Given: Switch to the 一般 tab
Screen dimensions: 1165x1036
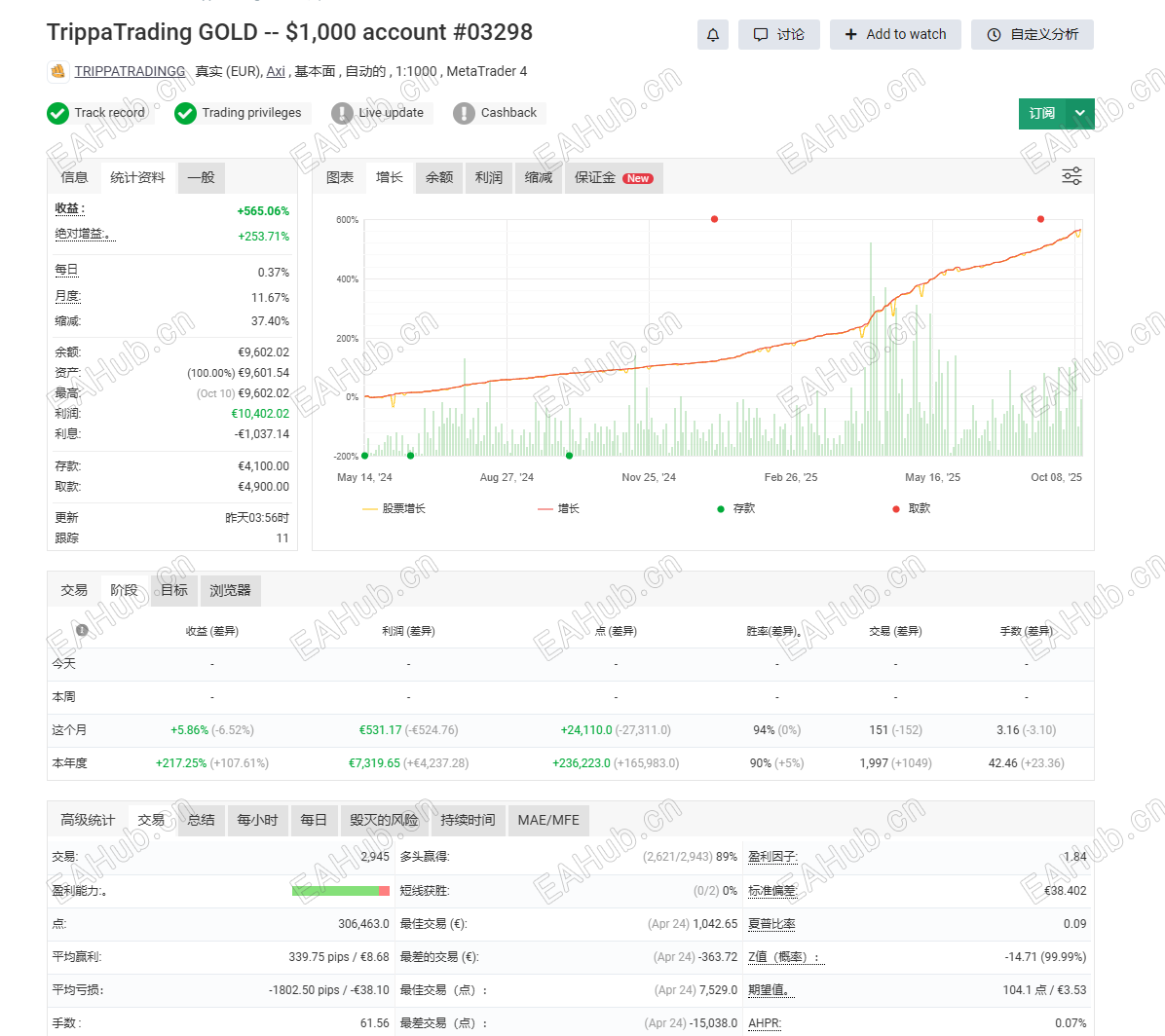Looking at the screenshot, I should click(202, 177).
